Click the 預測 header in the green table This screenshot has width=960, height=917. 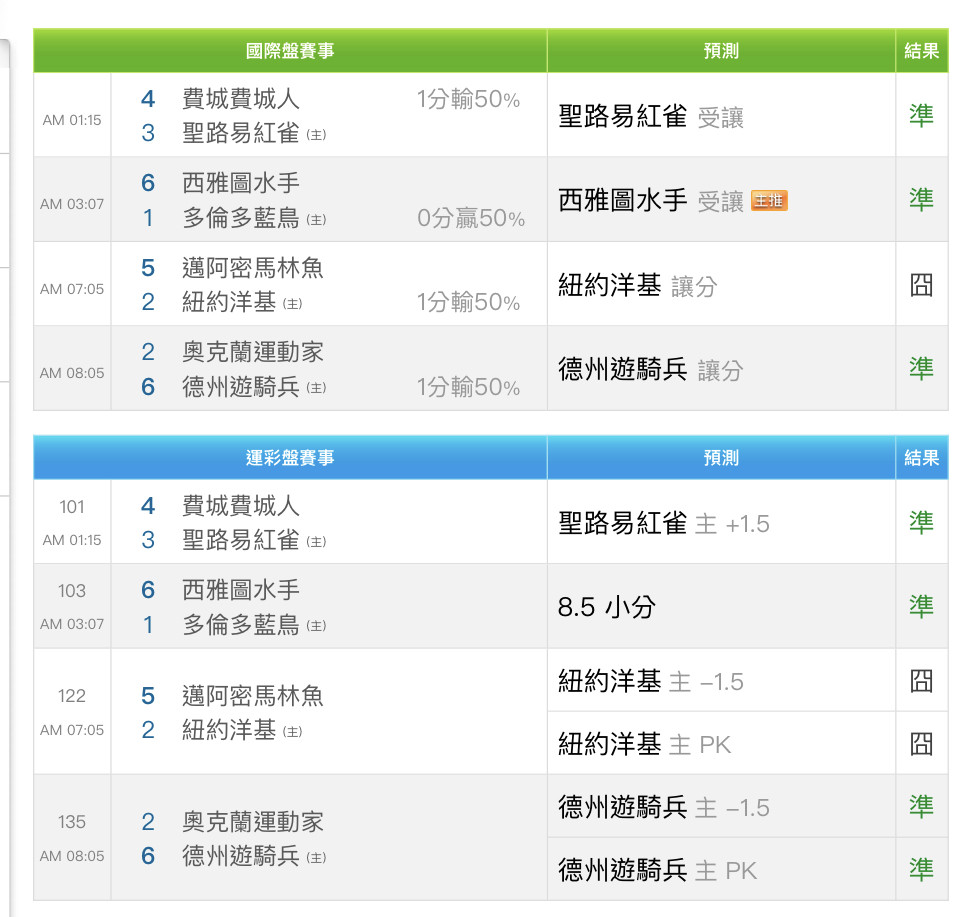click(x=721, y=51)
